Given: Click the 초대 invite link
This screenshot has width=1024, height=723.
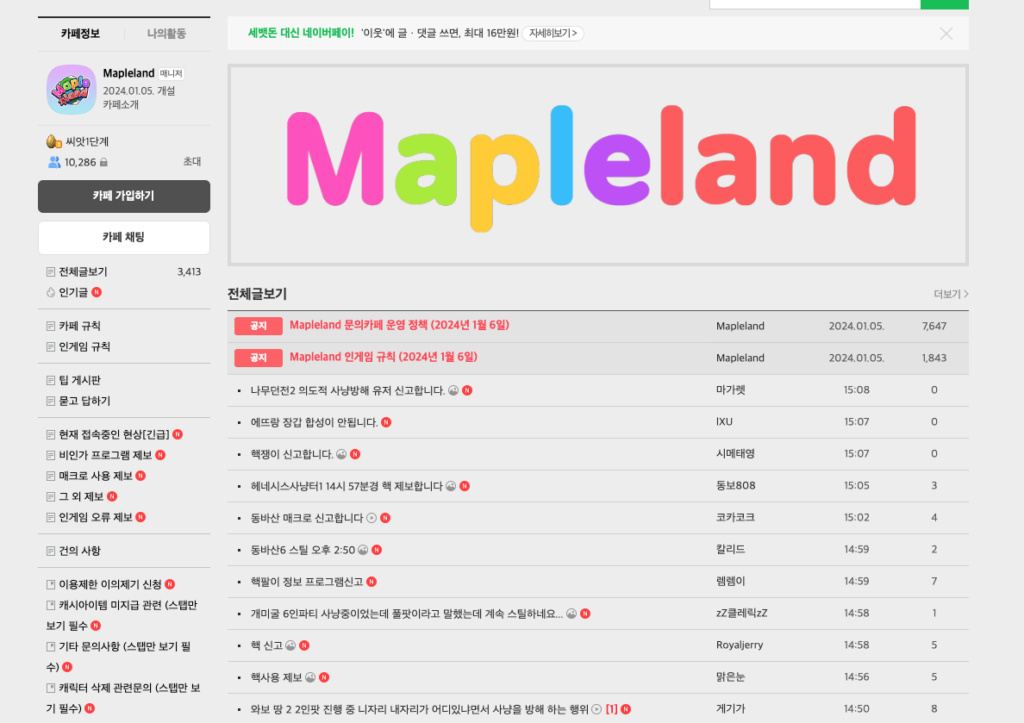Looking at the screenshot, I should click(x=192, y=161).
